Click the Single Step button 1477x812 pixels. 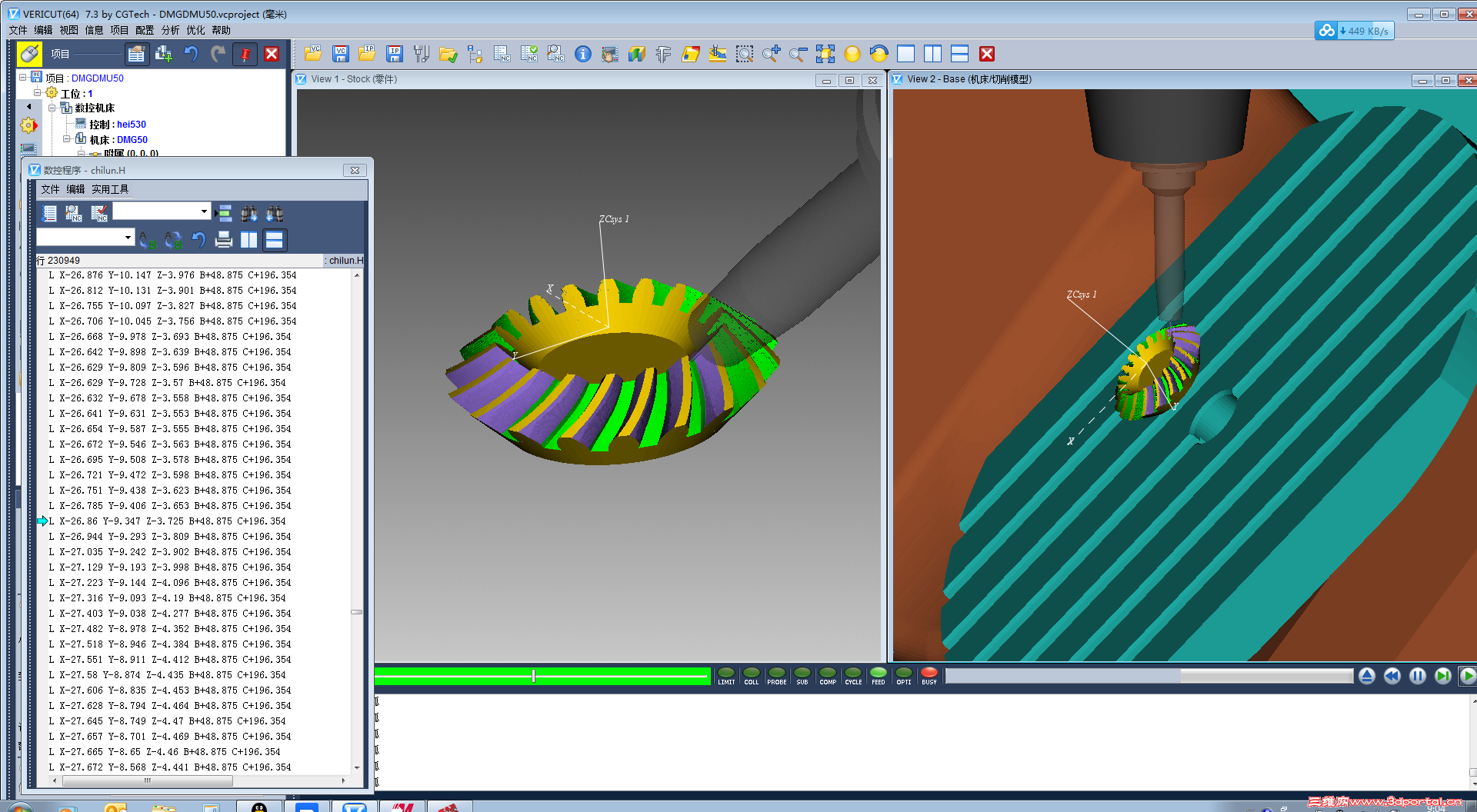click(1443, 676)
